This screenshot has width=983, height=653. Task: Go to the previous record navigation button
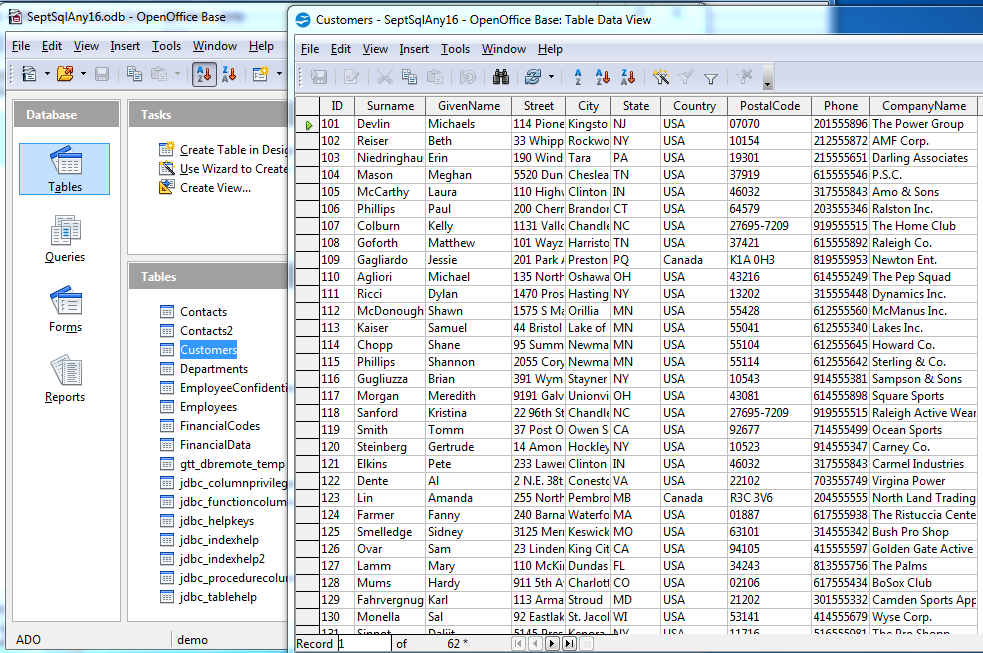tap(535, 644)
